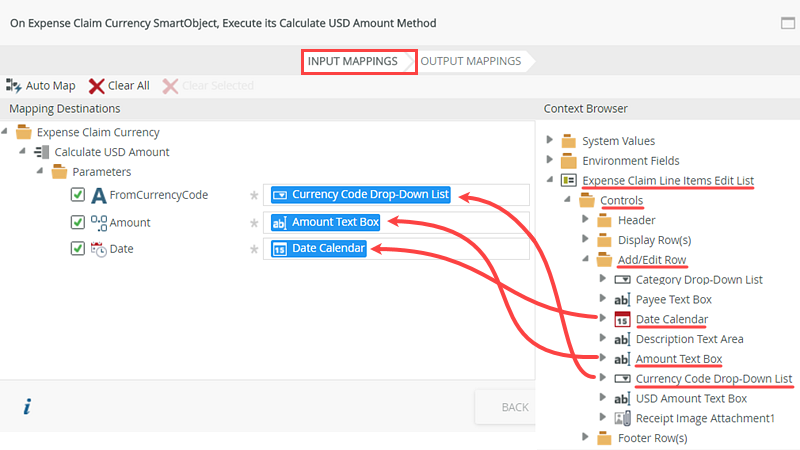Collapse the Add/Edit Row folder

click(x=585, y=260)
